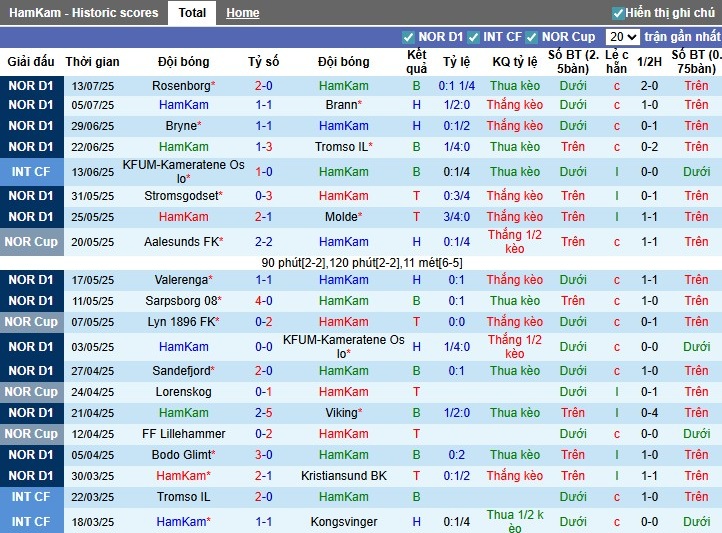The height and width of the screenshot is (533, 722).
Task: Click the 0-2 halftime score versus Tromso IL
Action: [x=649, y=147]
